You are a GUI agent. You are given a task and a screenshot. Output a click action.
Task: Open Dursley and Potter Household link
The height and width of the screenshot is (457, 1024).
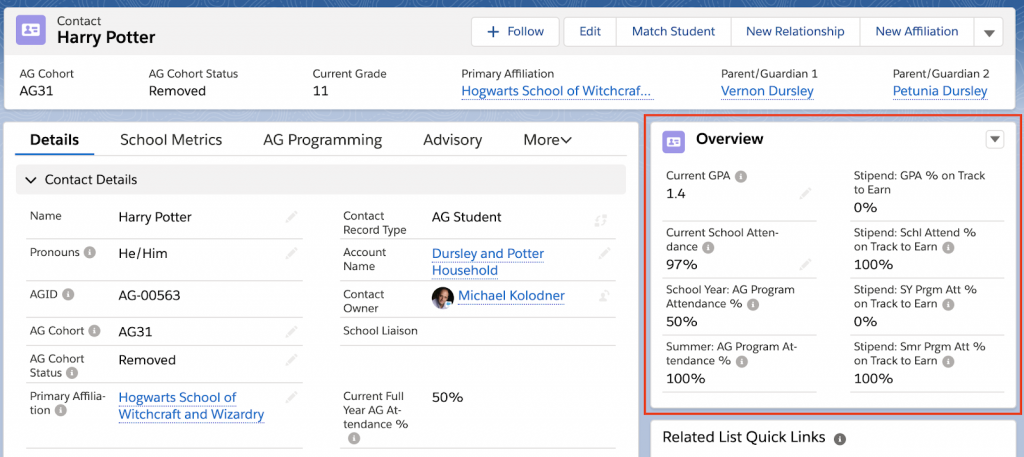click(488, 262)
